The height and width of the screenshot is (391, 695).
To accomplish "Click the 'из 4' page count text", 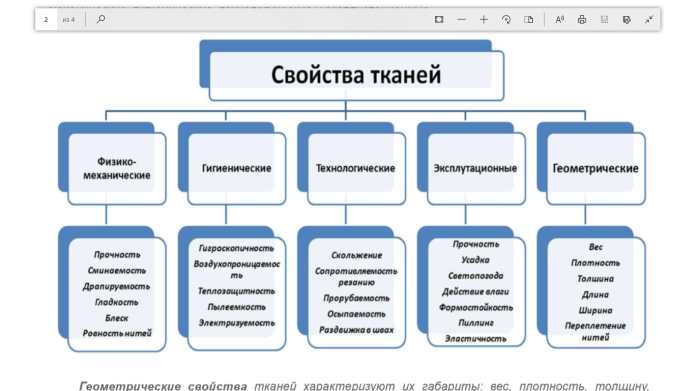I will click(x=69, y=20).
